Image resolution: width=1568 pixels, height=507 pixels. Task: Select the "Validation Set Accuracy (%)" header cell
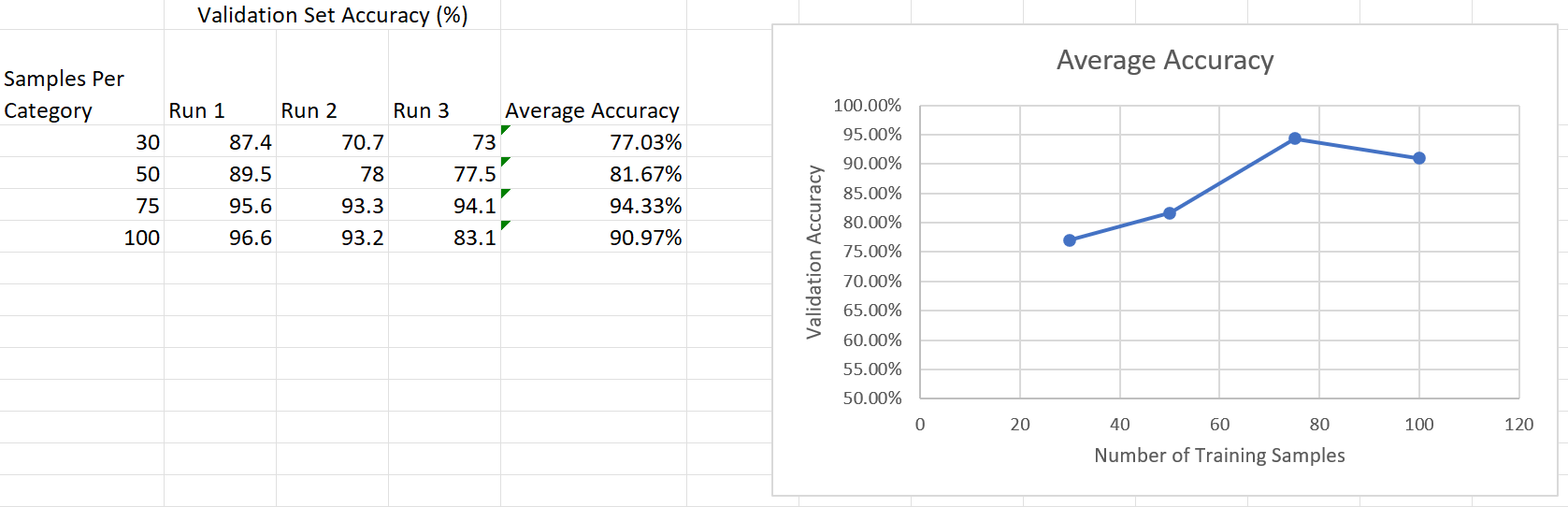(x=332, y=15)
